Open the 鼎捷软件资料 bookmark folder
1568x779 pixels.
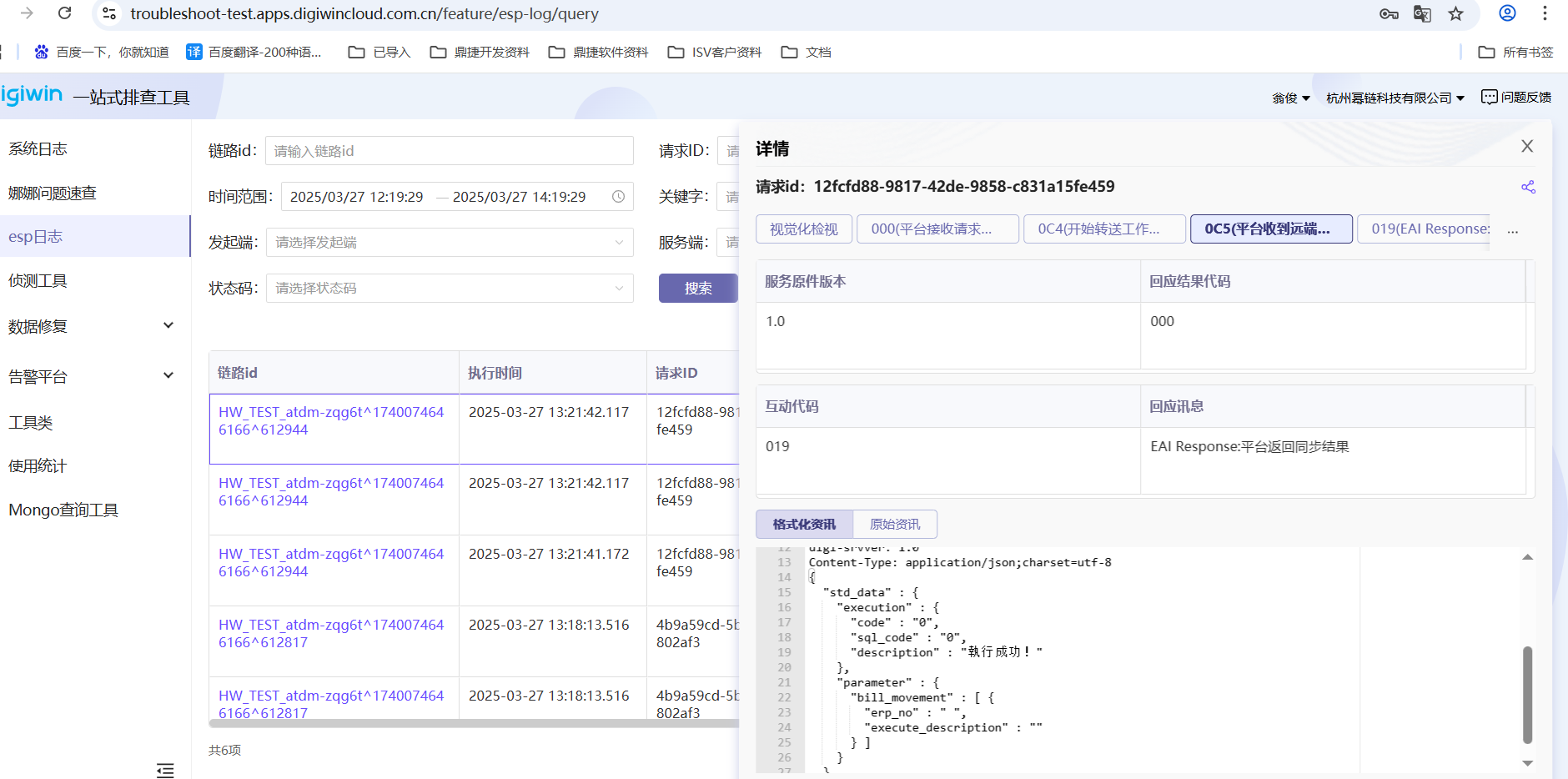[x=598, y=52]
